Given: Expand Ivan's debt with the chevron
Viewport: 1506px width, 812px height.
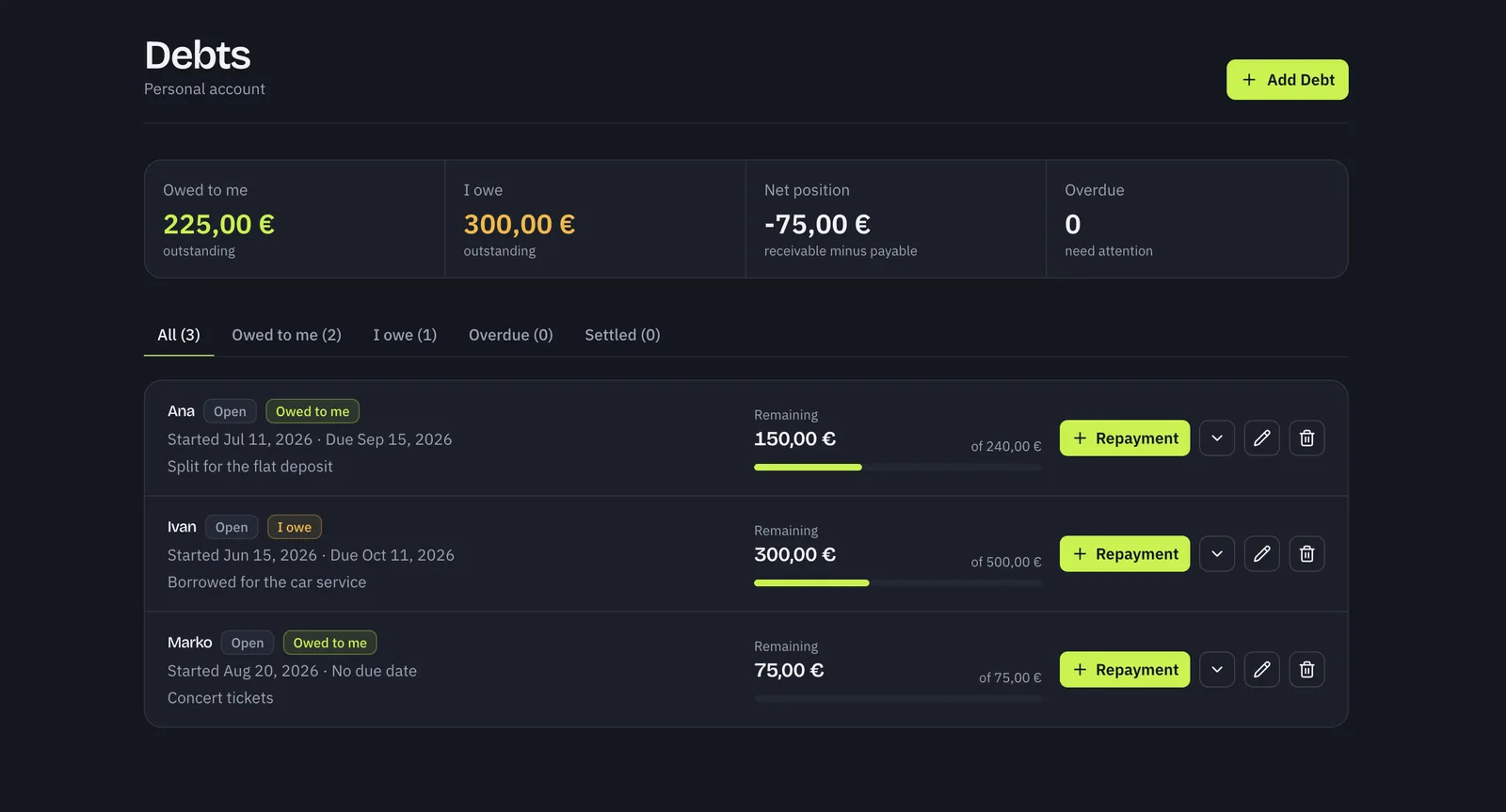Looking at the screenshot, I should click(1217, 554).
